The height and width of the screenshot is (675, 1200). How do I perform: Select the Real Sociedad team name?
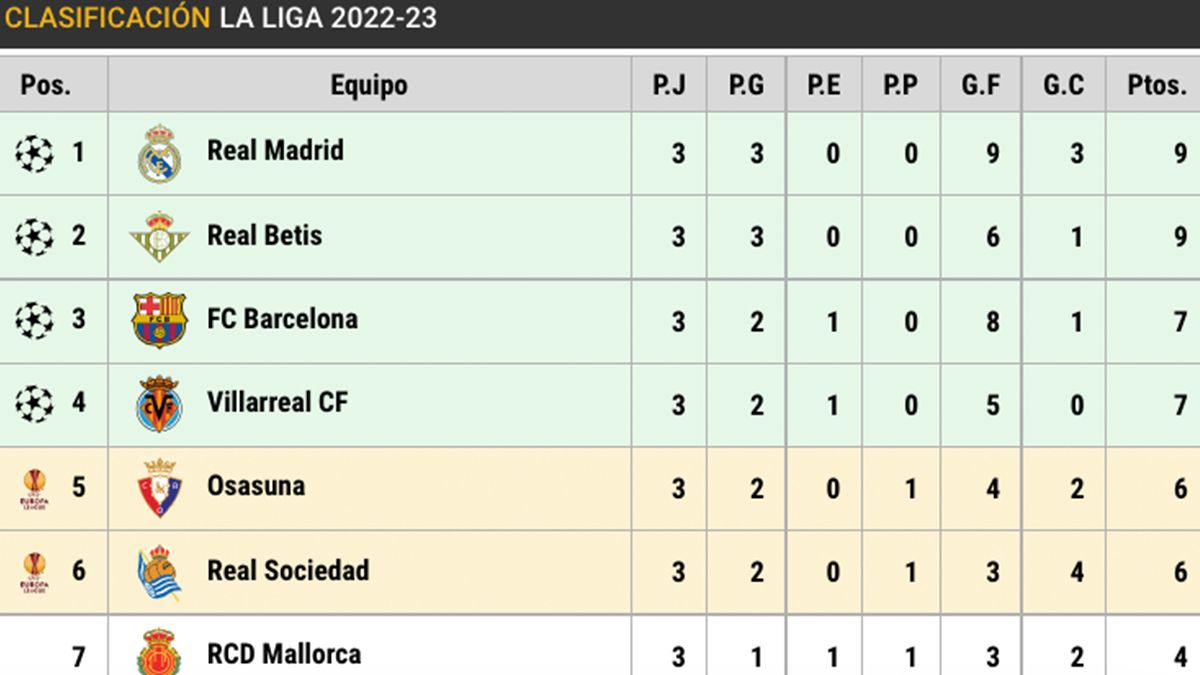tap(288, 570)
